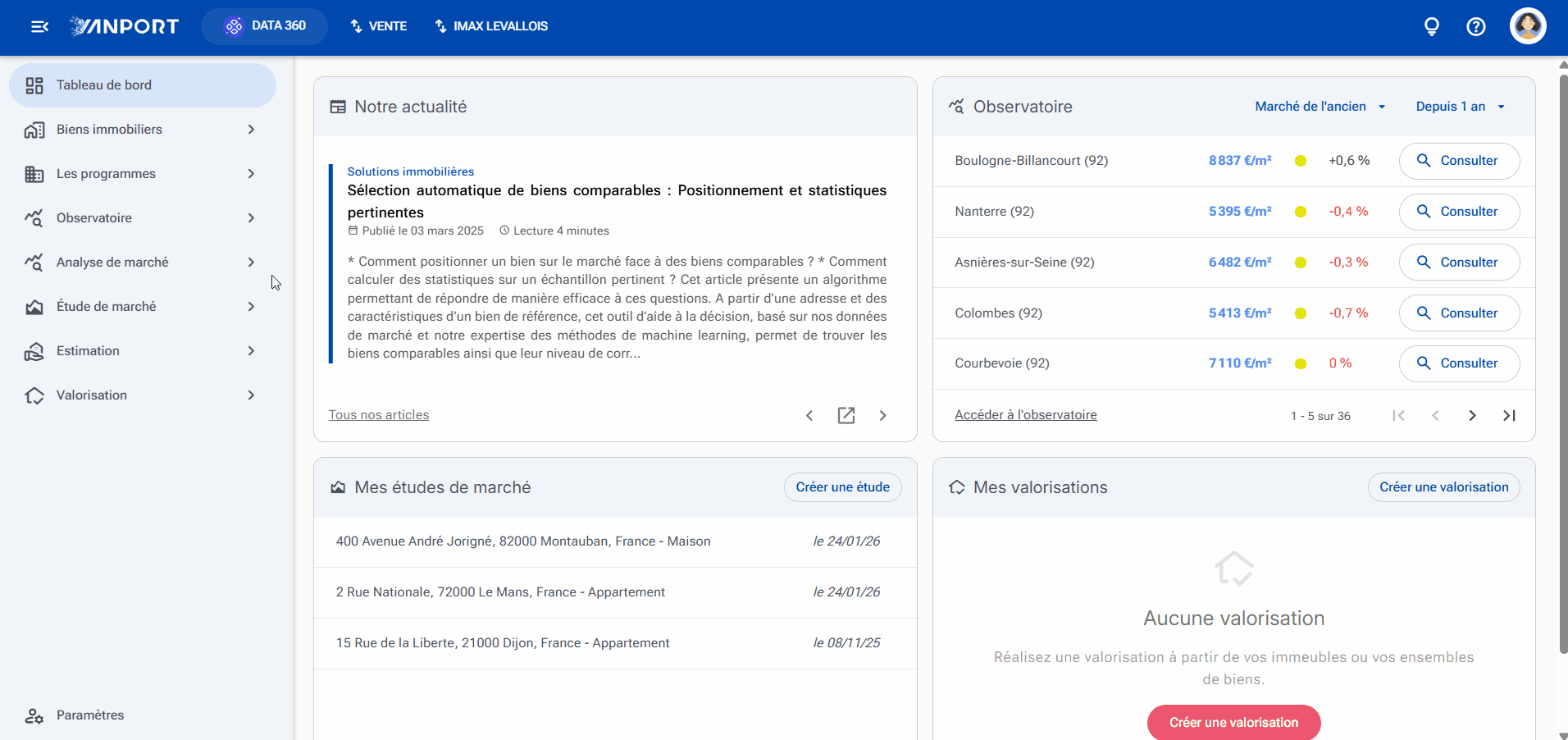Consult Colombes market data
This screenshot has width=1568, height=740.
point(1459,313)
